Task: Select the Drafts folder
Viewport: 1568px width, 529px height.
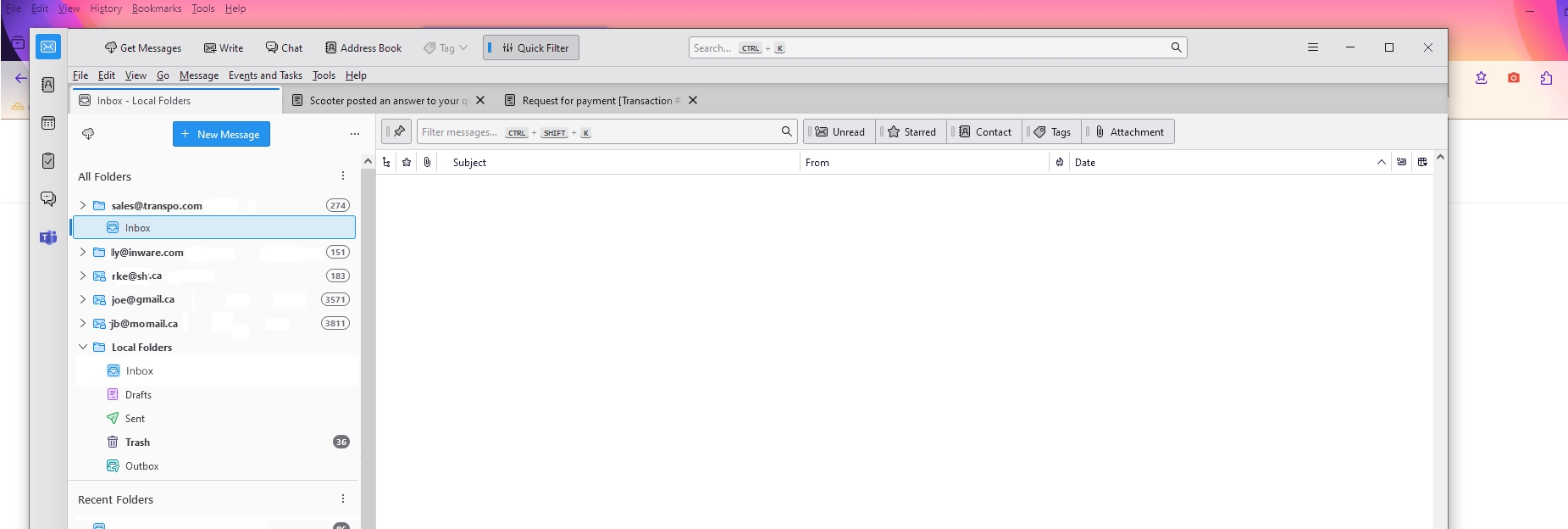Action: pyautogui.click(x=214, y=394)
